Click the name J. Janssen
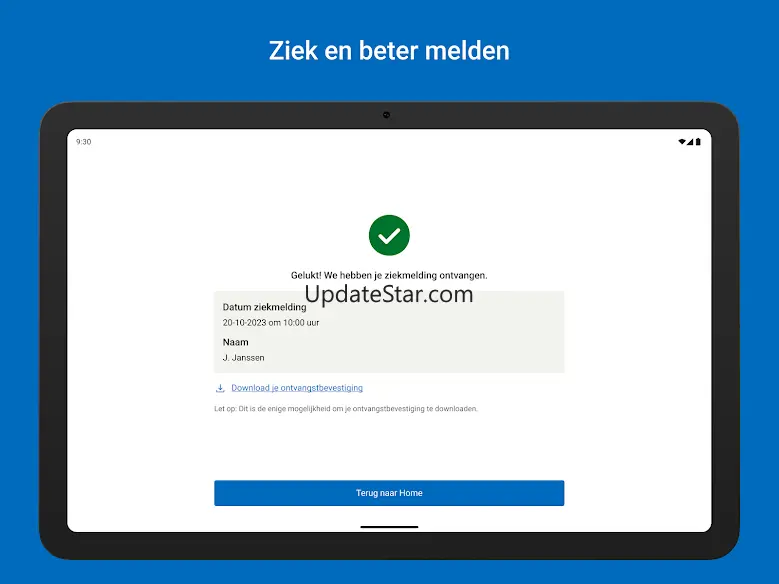 243,357
